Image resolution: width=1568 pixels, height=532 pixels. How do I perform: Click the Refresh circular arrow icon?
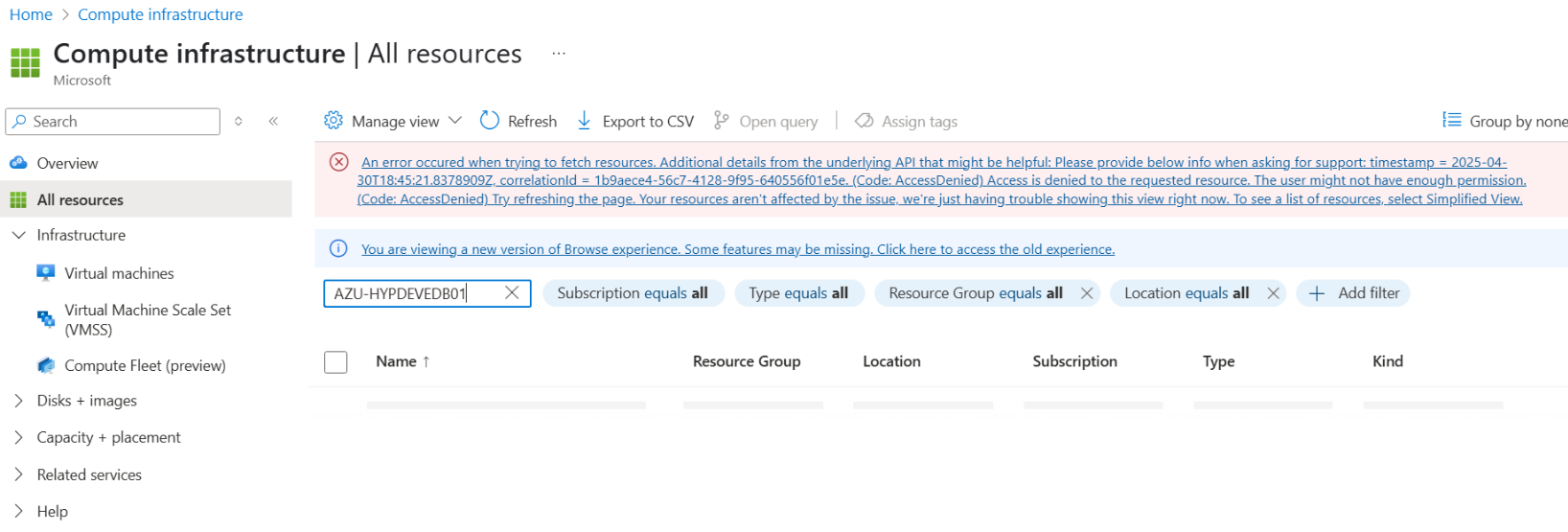(490, 121)
